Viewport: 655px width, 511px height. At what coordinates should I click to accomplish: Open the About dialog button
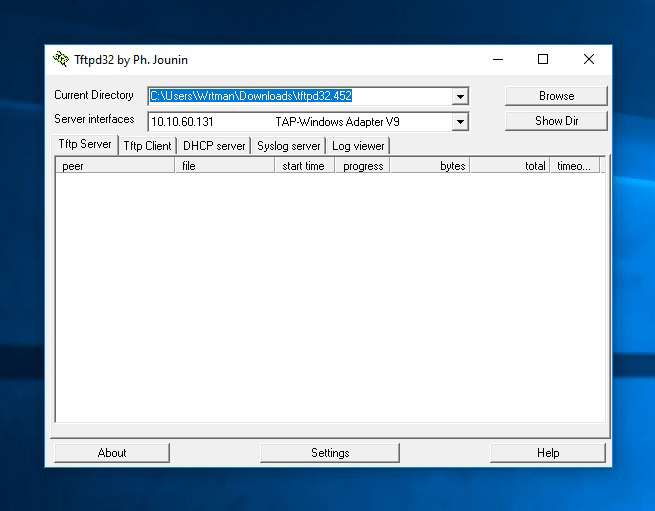tap(112, 453)
